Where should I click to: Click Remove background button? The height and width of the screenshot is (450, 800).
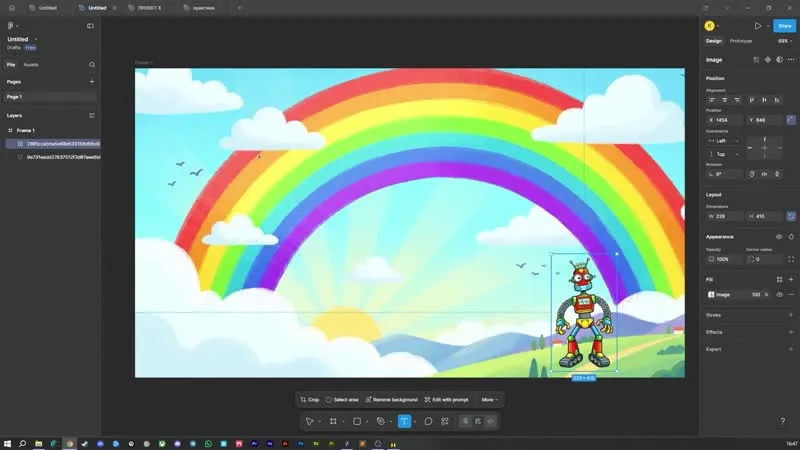[x=391, y=399]
